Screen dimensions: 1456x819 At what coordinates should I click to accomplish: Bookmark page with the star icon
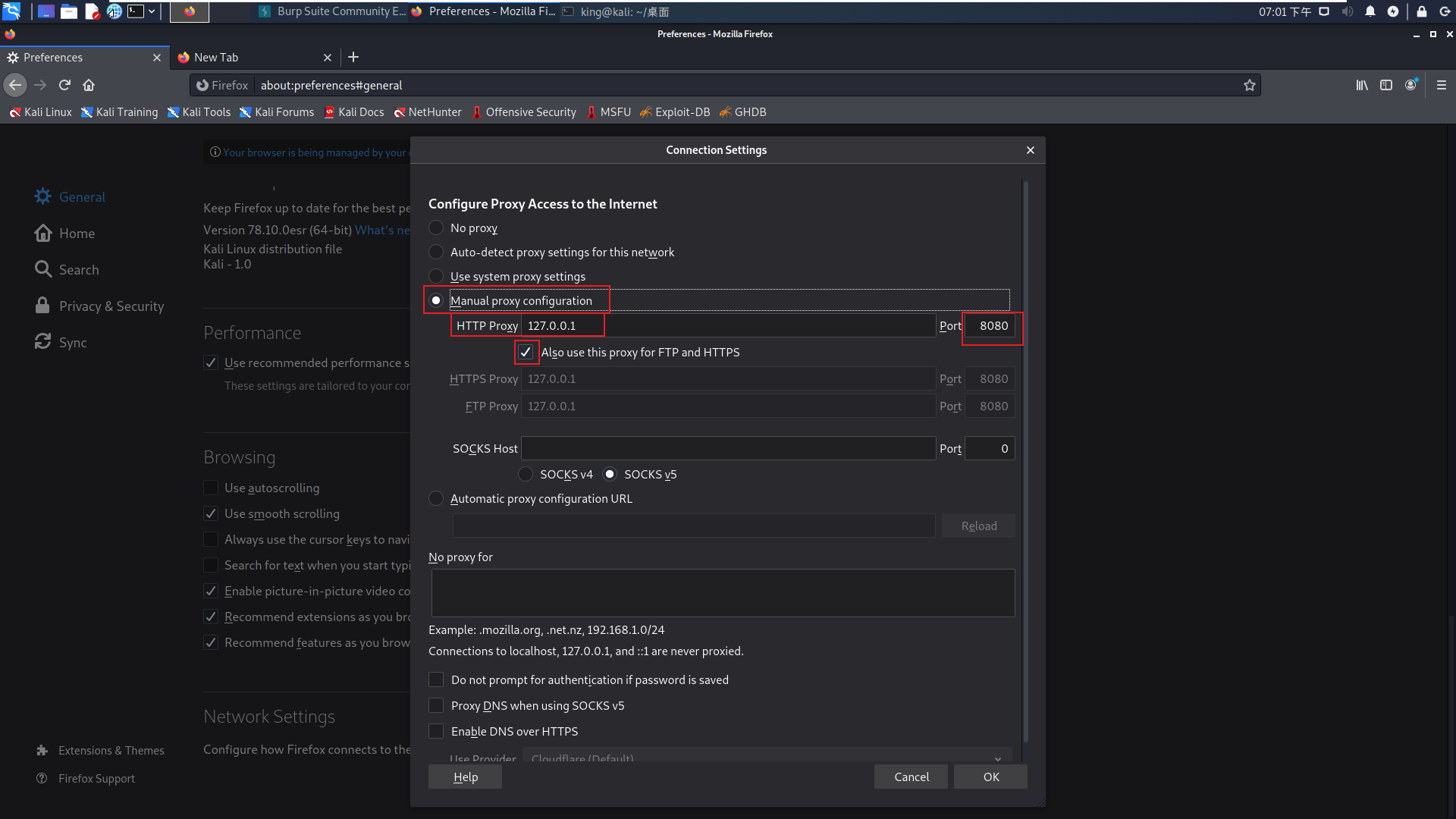(x=1250, y=85)
